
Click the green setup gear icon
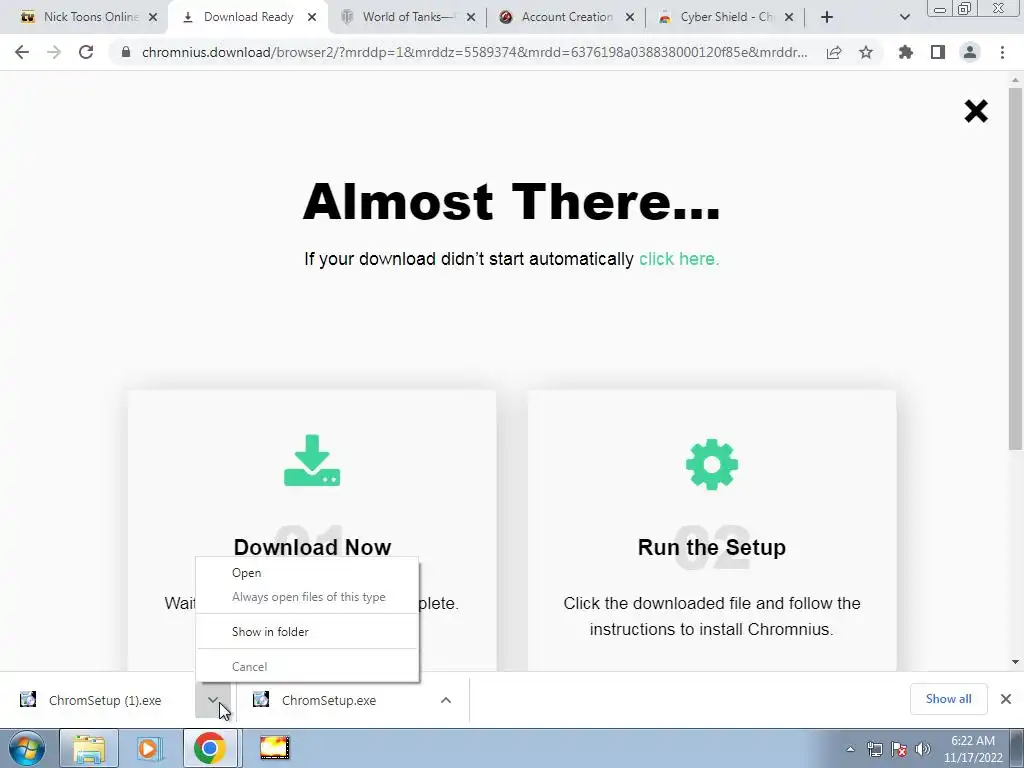[712, 464]
